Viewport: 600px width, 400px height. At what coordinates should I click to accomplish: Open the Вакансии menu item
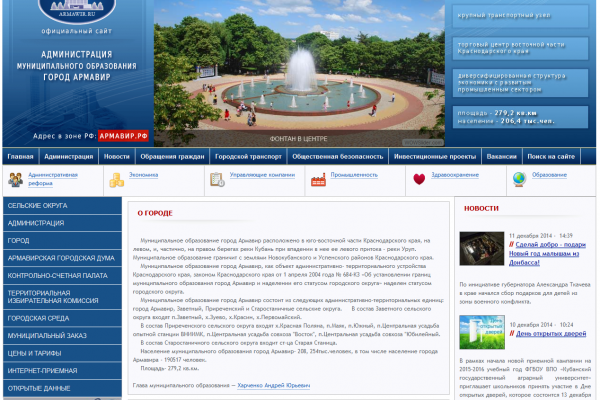click(x=502, y=157)
